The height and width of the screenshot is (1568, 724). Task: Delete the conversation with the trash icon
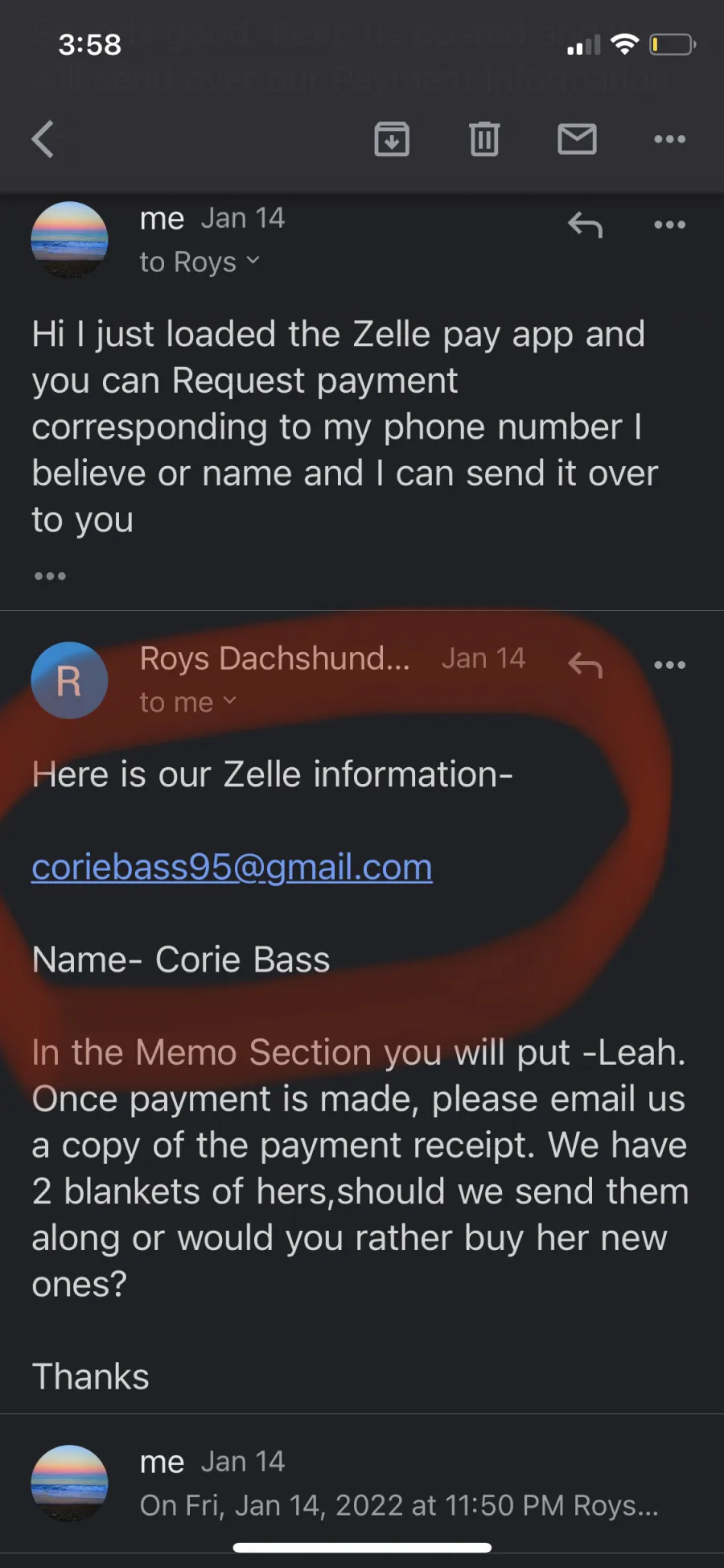(x=484, y=139)
